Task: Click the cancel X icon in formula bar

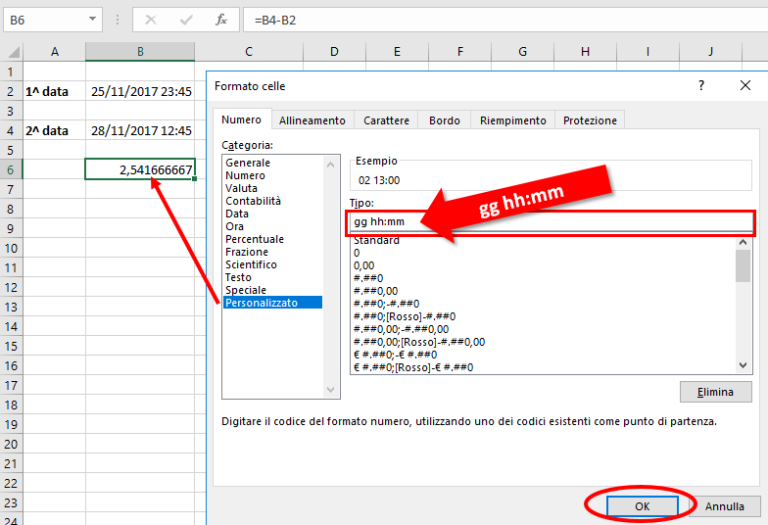Action: 150,19
